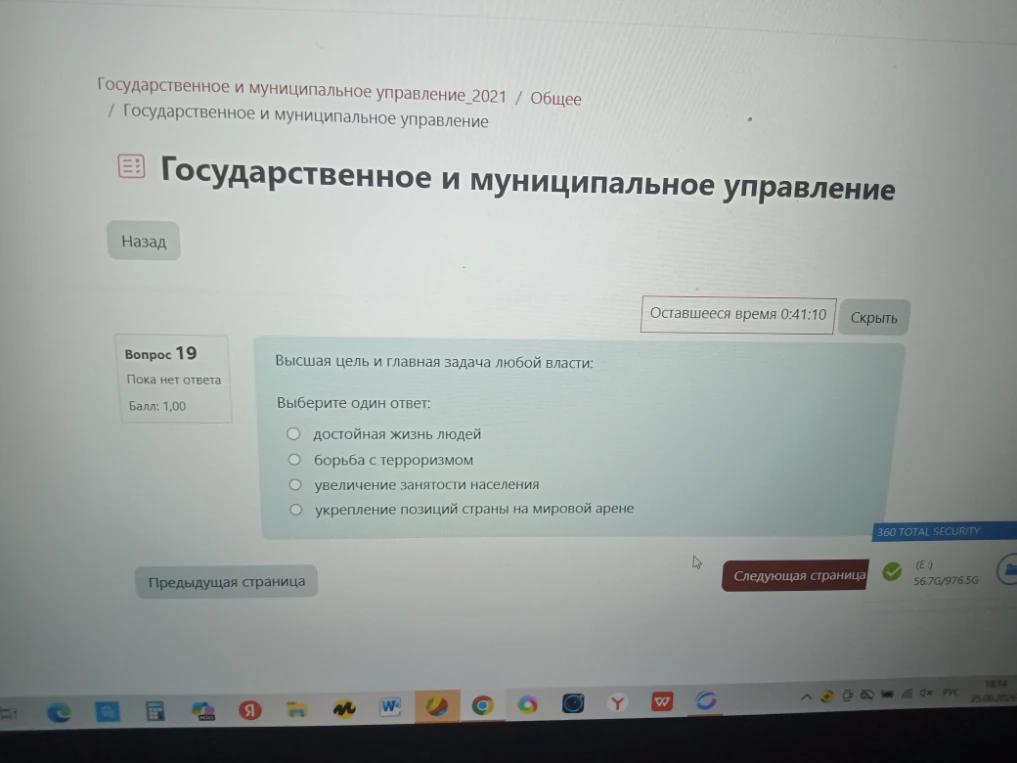The height and width of the screenshot is (763, 1017).
Task: Click the 360 widget disk usage 56.7G/976.5G
Action: 946,581
